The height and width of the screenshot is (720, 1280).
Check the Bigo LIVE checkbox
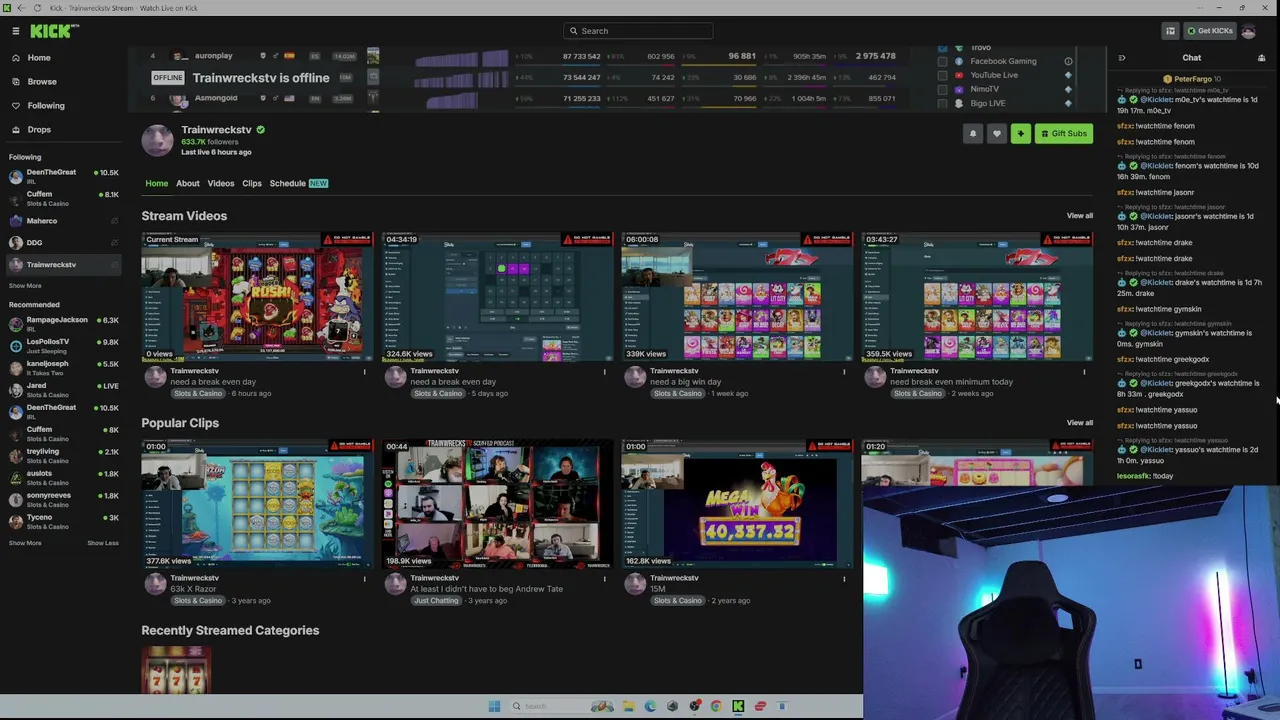[x=942, y=104]
